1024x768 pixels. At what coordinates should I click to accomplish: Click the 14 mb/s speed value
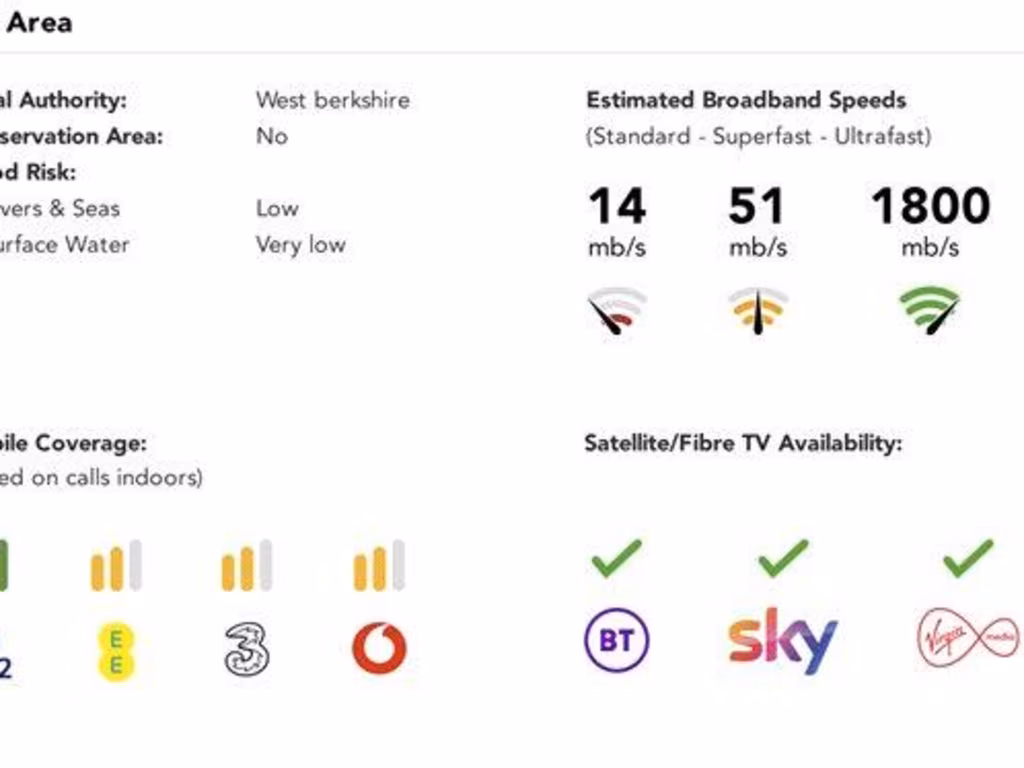(617, 208)
